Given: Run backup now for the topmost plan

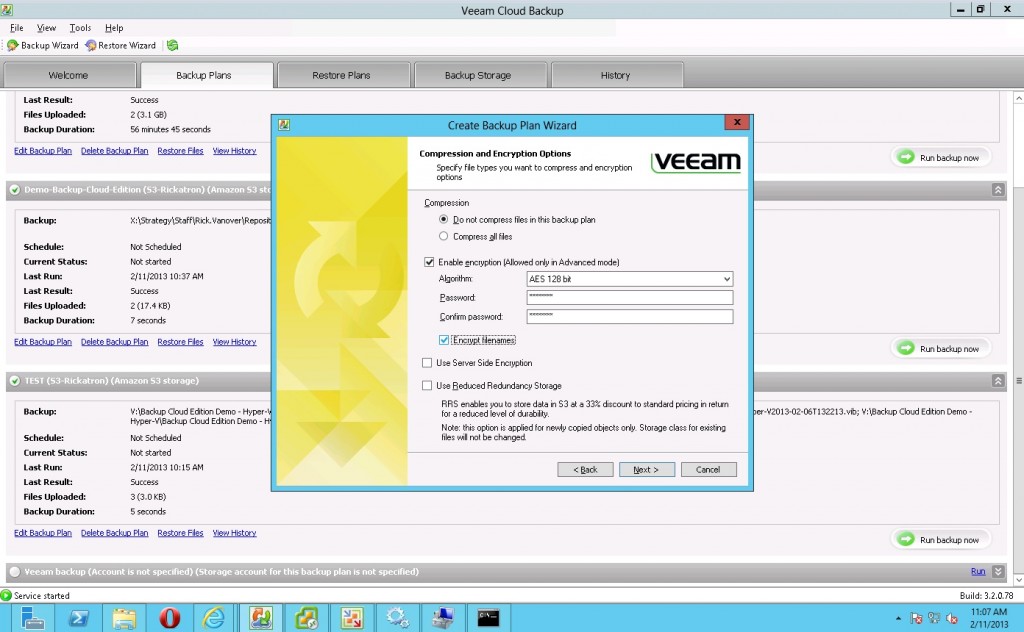Looking at the screenshot, I should 940,157.
